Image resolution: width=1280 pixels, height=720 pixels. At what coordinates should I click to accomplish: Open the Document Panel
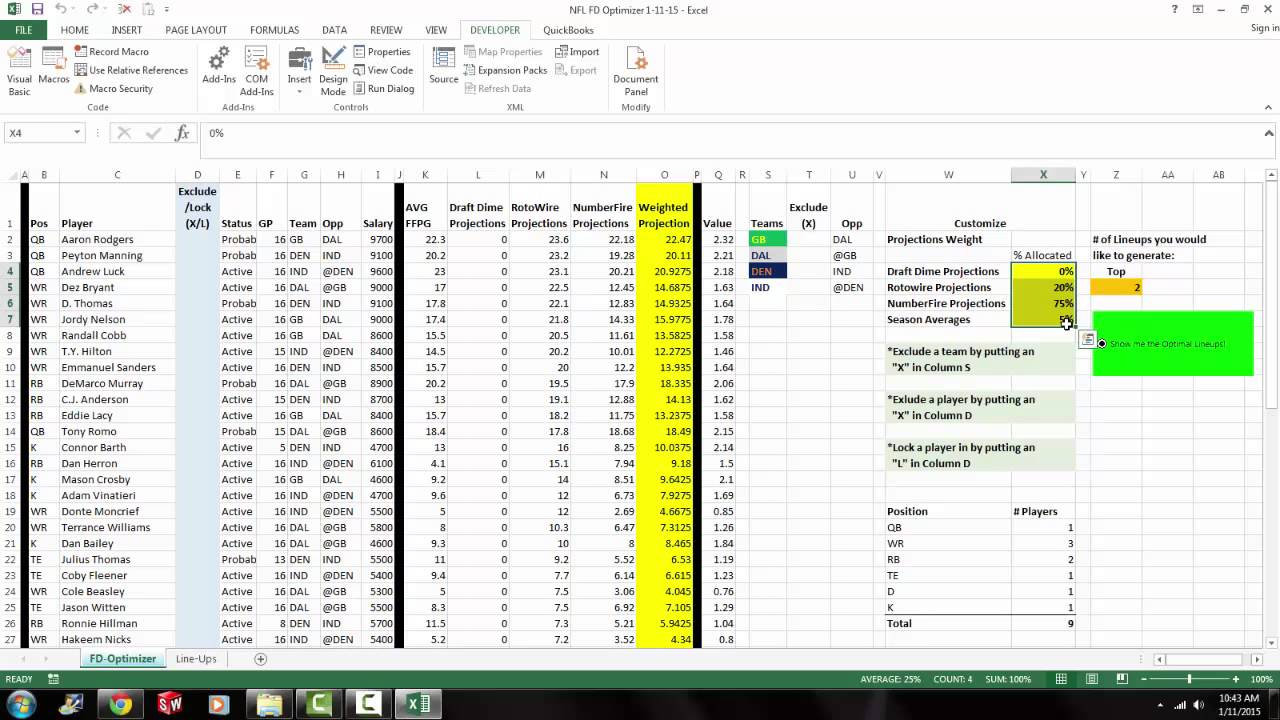pos(636,71)
